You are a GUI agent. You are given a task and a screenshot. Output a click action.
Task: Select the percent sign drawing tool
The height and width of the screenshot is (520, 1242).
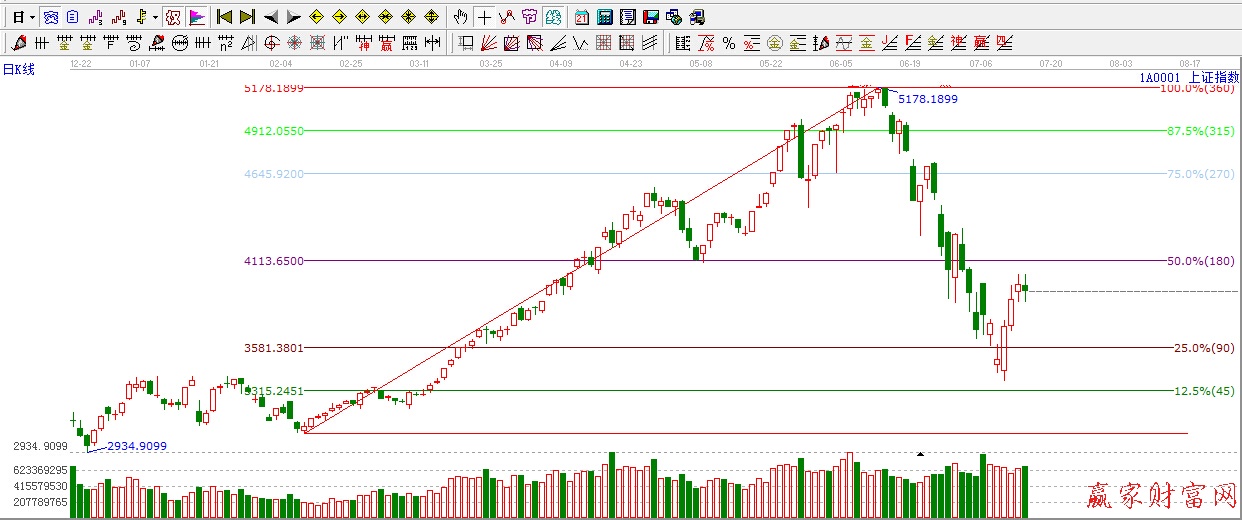728,43
